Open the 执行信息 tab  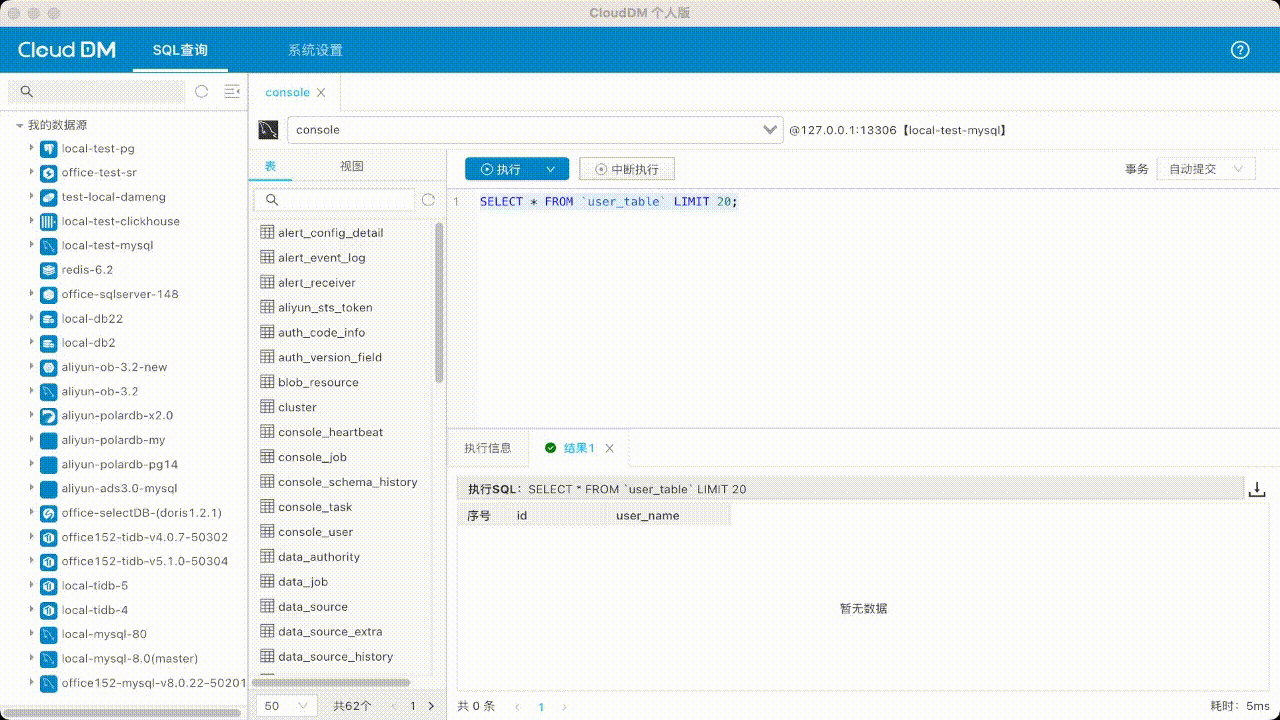click(x=487, y=448)
